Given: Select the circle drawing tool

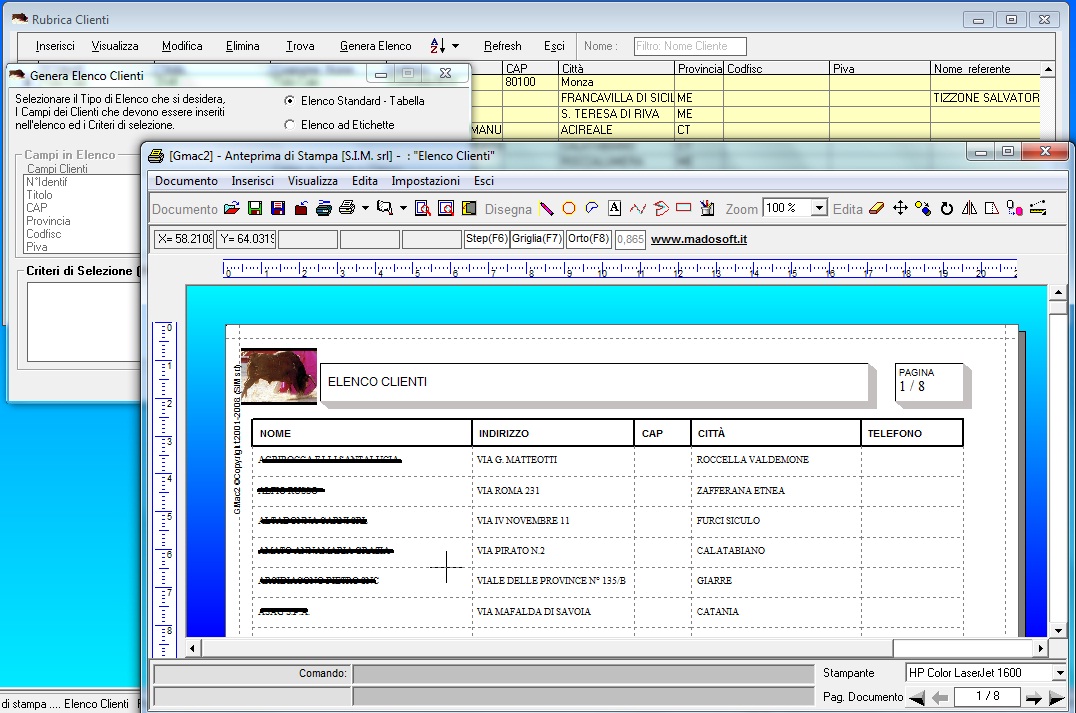Looking at the screenshot, I should (569, 209).
